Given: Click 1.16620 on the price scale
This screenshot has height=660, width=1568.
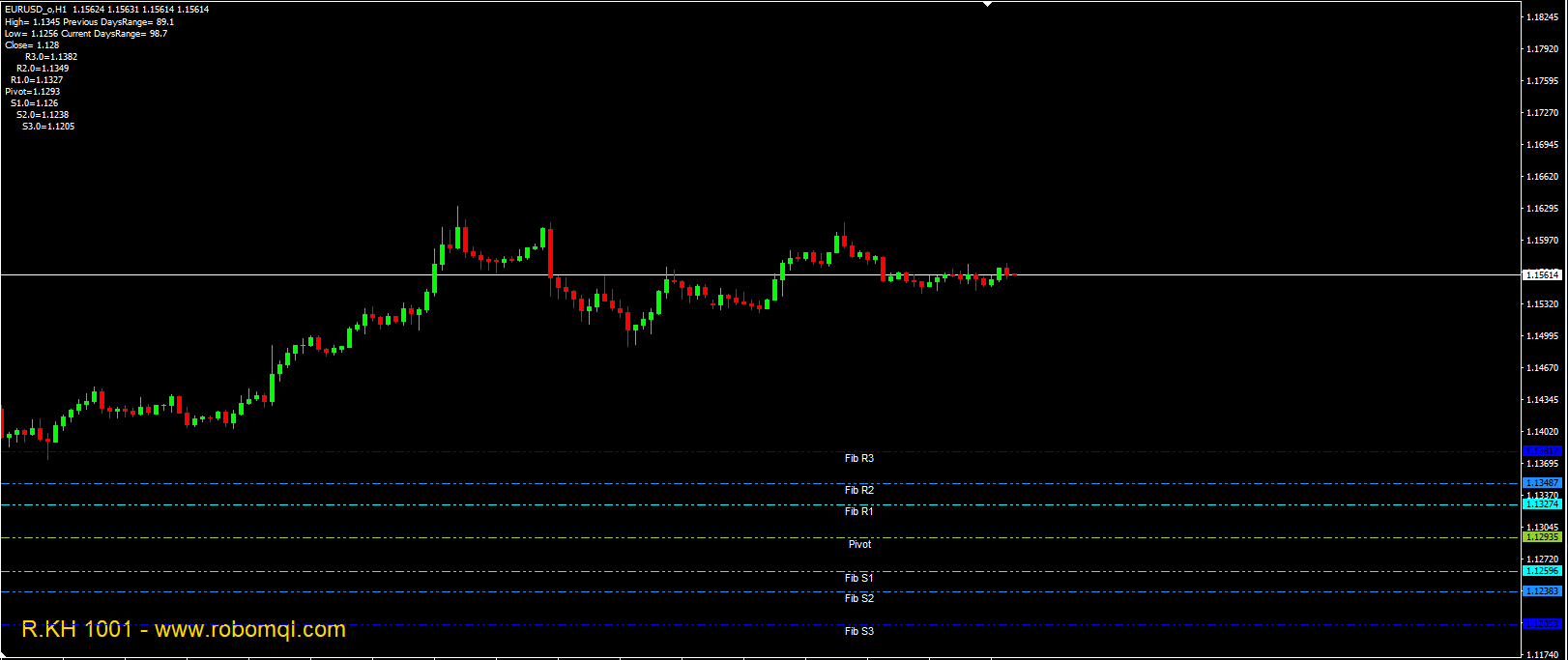Looking at the screenshot, I should pyautogui.click(x=1542, y=177).
